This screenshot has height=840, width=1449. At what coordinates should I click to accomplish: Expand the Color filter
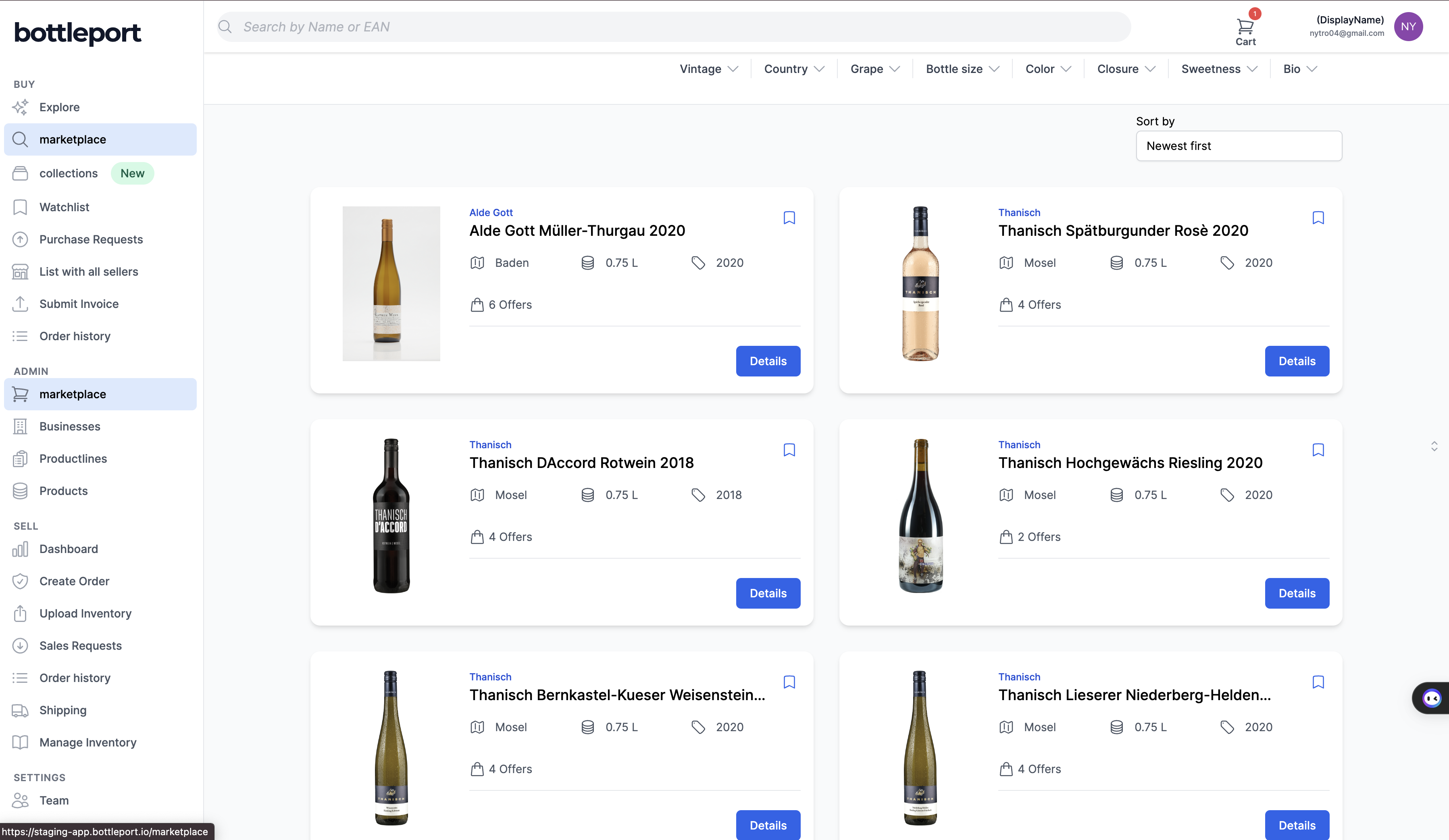[x=1048, y=69]
